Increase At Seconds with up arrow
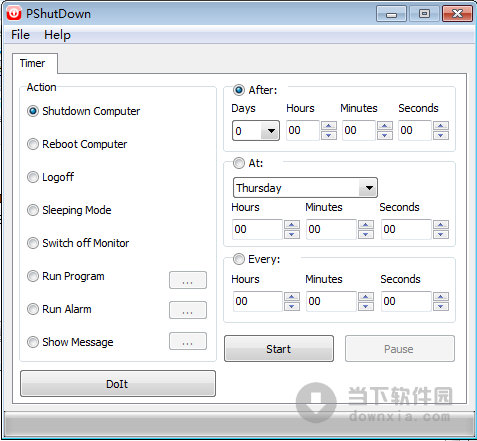477x441 pixels. (441, 225)
